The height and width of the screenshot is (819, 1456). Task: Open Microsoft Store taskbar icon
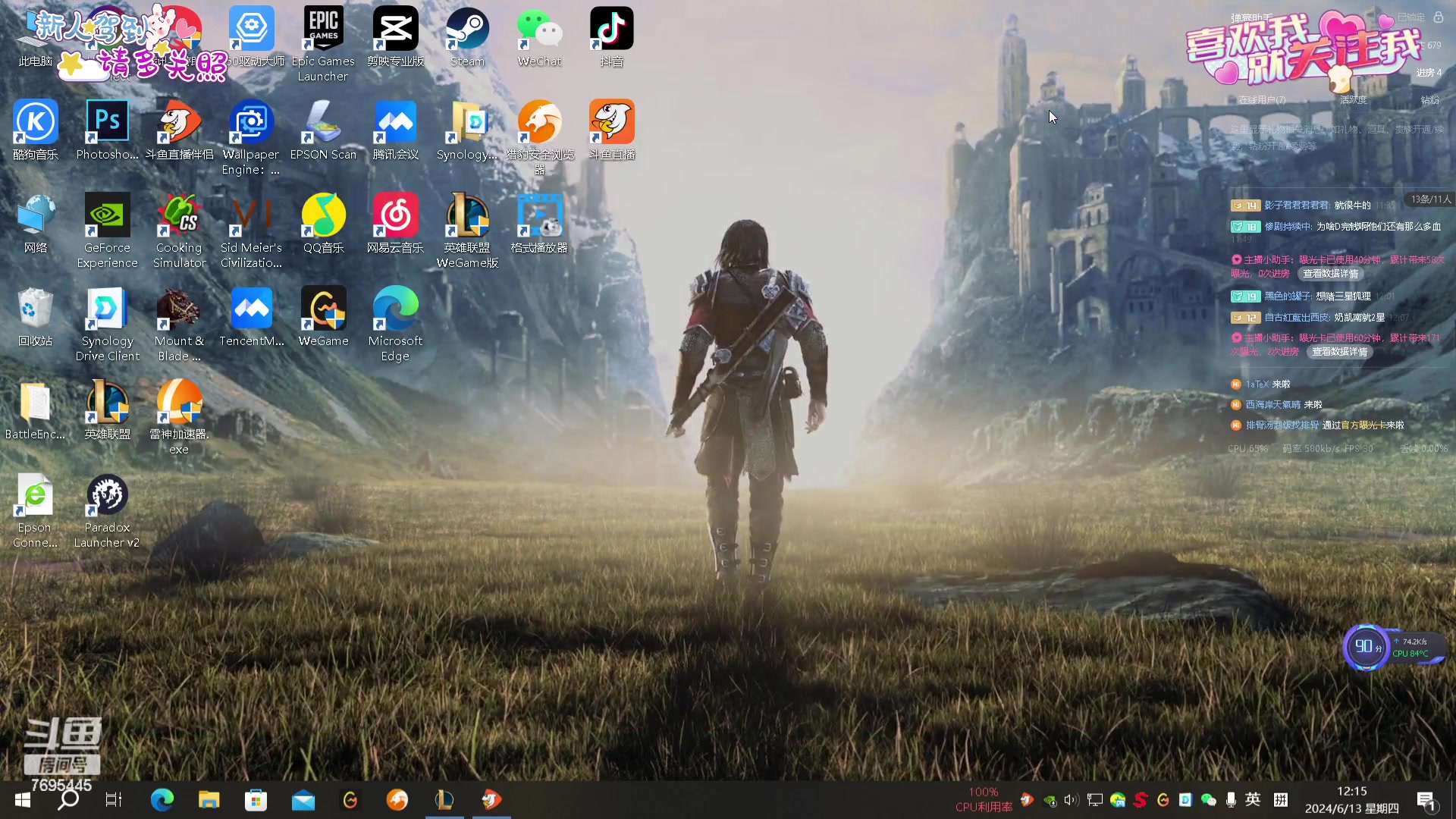256,800
